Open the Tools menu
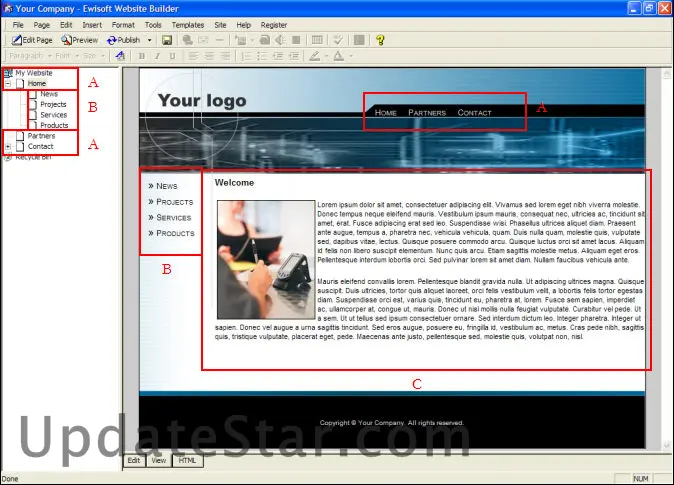674x485 pixels. coord(153,25)
